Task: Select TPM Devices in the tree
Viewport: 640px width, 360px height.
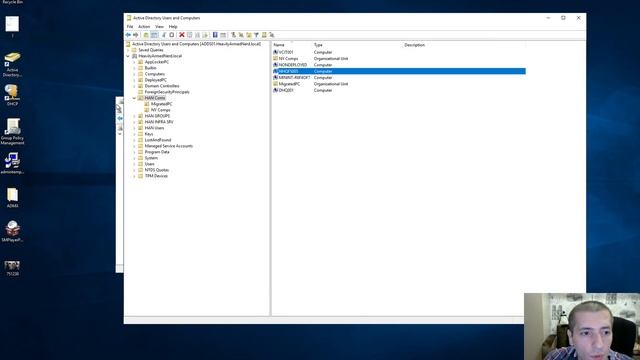Action: [x=156, y=176]
